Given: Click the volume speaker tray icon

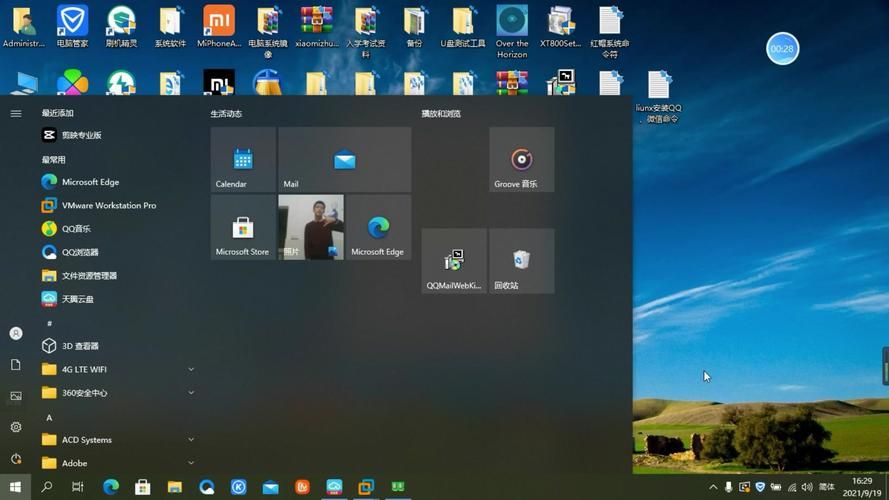Looking at the screenshot, I should [807, 488].
